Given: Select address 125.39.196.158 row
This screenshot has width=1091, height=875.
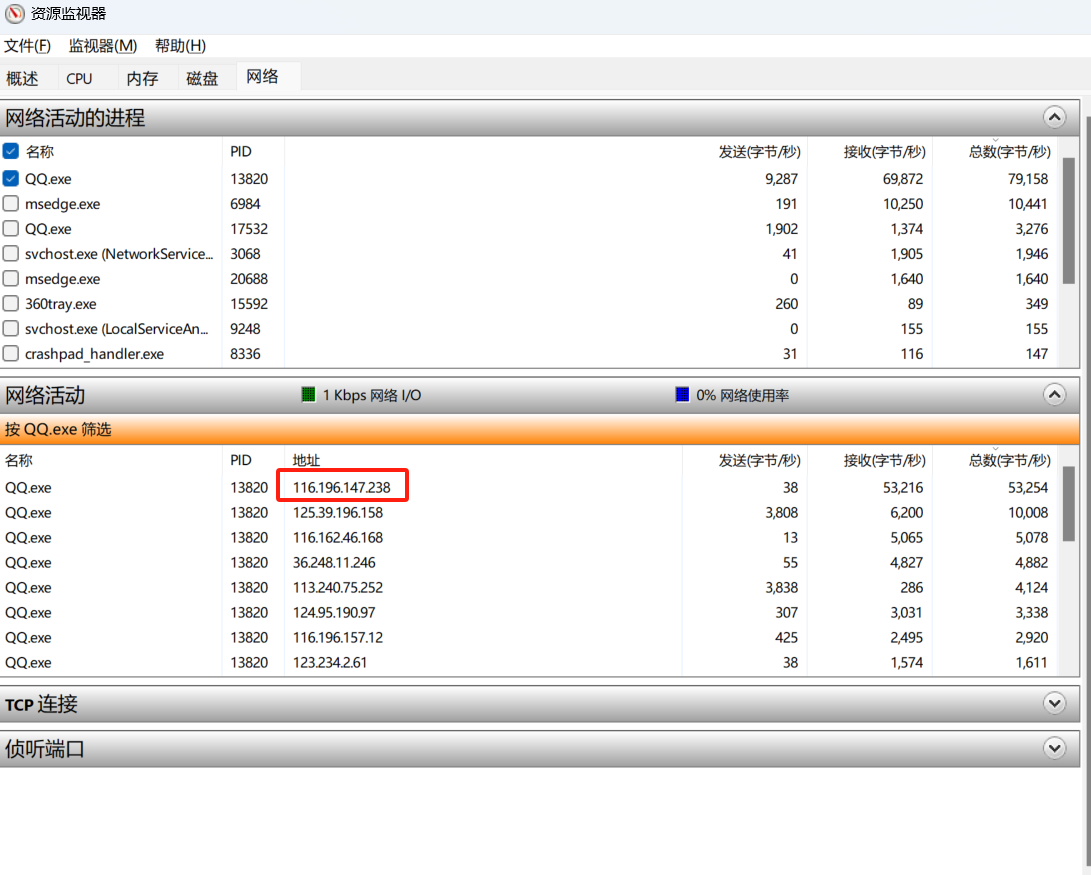Looking at the screenshot, I should tap(529, 512).
